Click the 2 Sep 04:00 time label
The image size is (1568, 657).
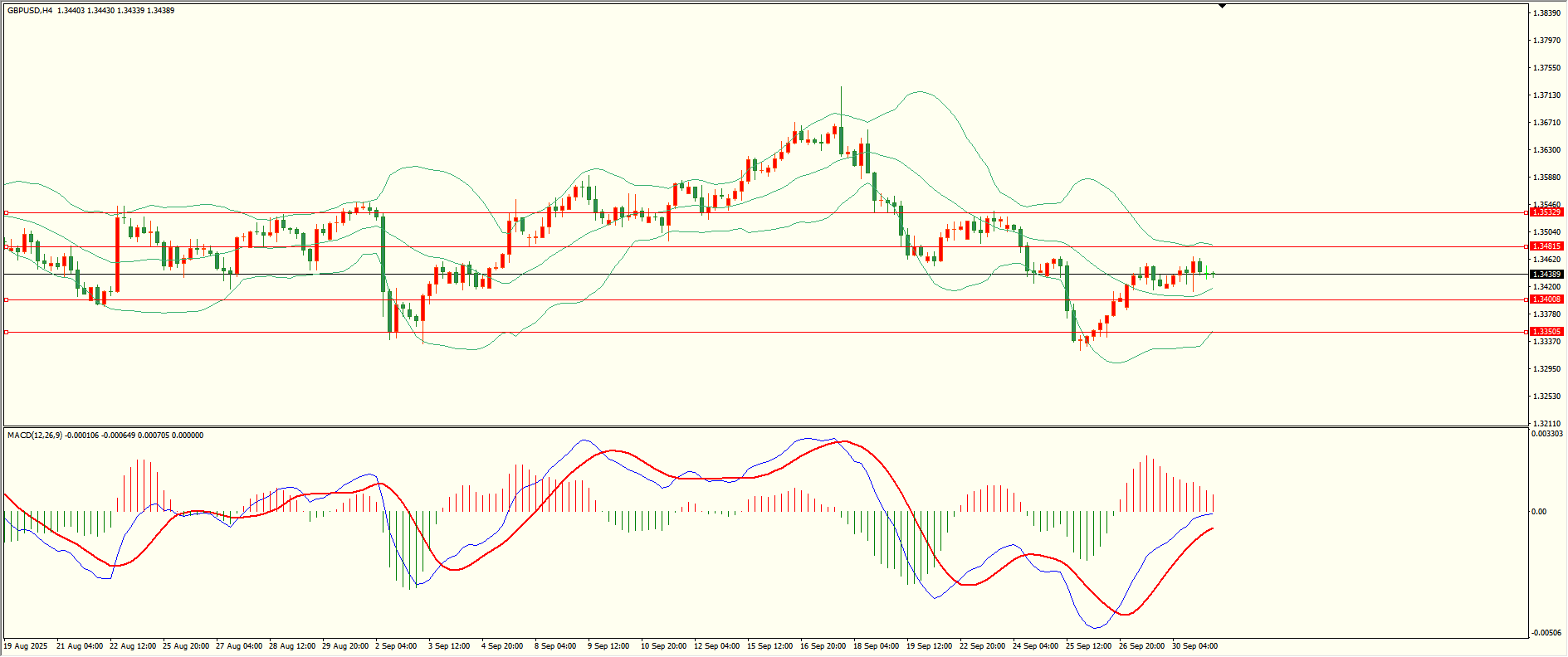396,646
